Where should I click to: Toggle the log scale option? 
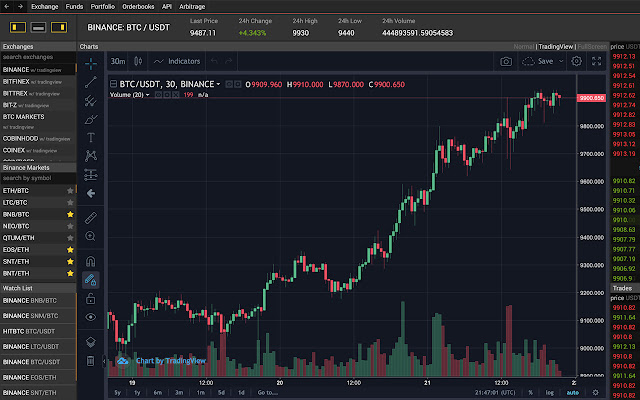550,392
